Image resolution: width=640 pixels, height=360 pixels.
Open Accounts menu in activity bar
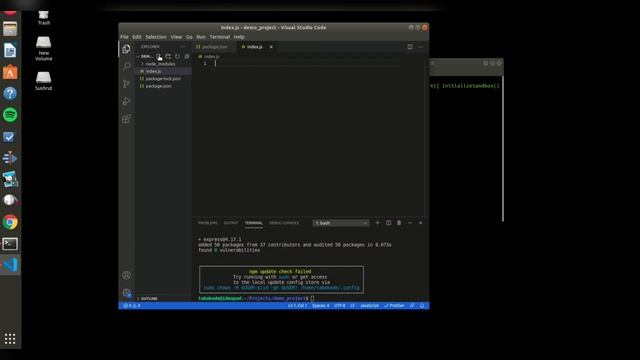tap(127, 275)
